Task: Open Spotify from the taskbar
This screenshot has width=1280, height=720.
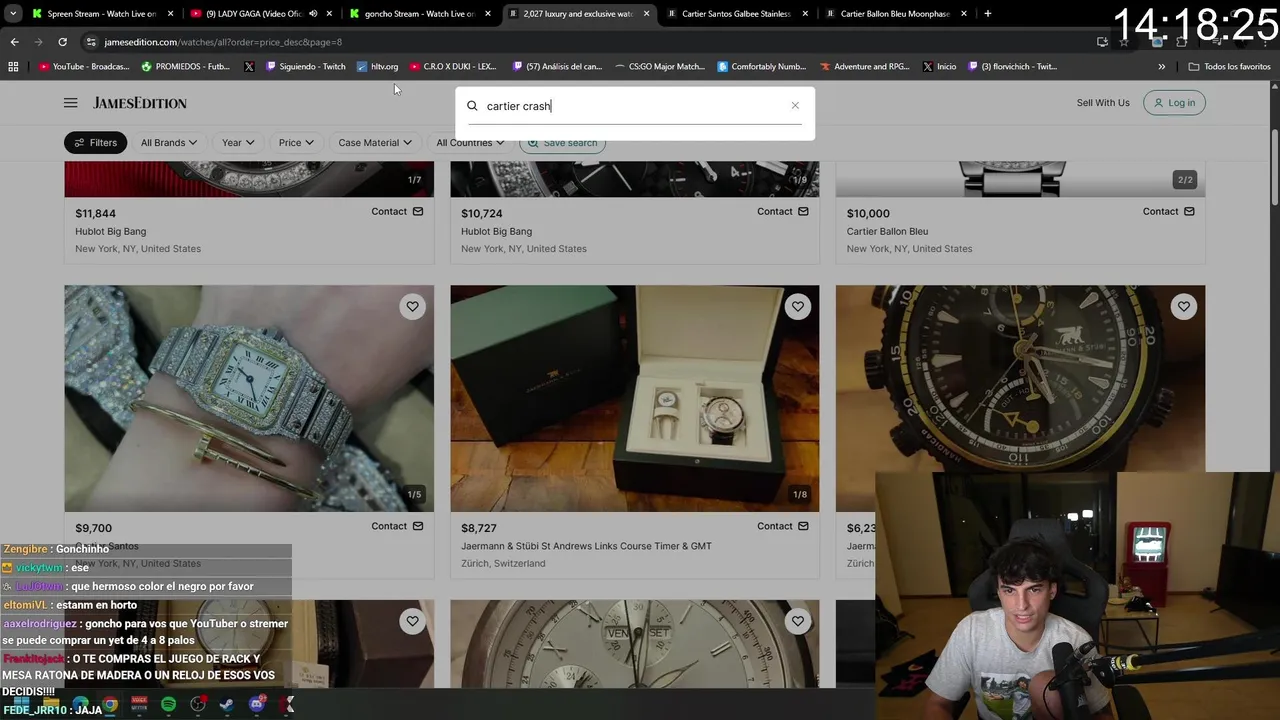Action: pyautogui.click(x=168, y=705)
